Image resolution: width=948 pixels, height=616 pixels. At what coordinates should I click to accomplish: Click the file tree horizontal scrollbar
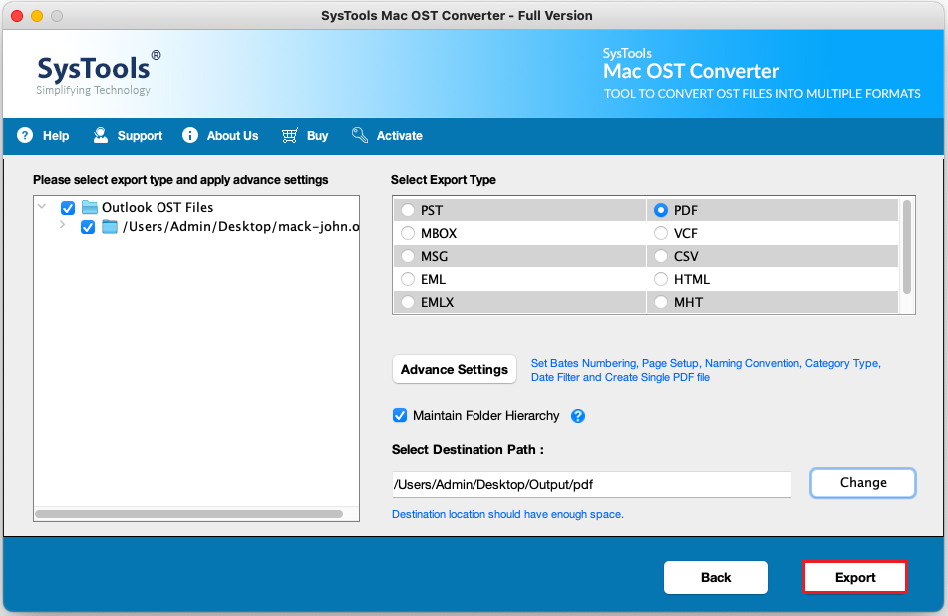pos(189,514)
